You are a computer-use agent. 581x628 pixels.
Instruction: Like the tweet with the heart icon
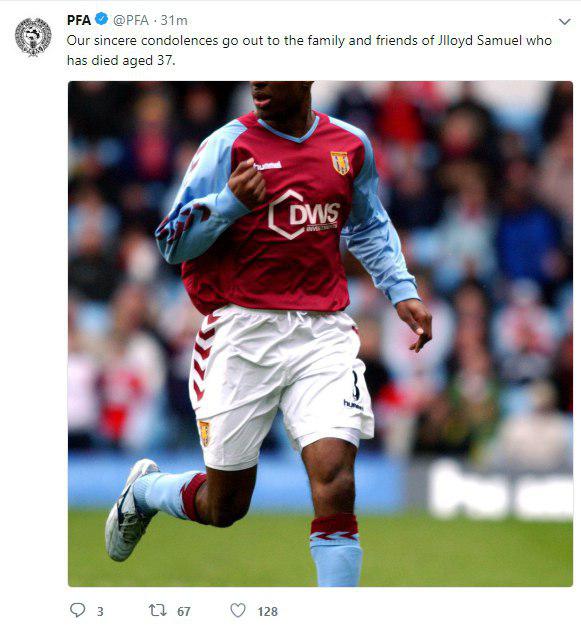click(238, 610)
